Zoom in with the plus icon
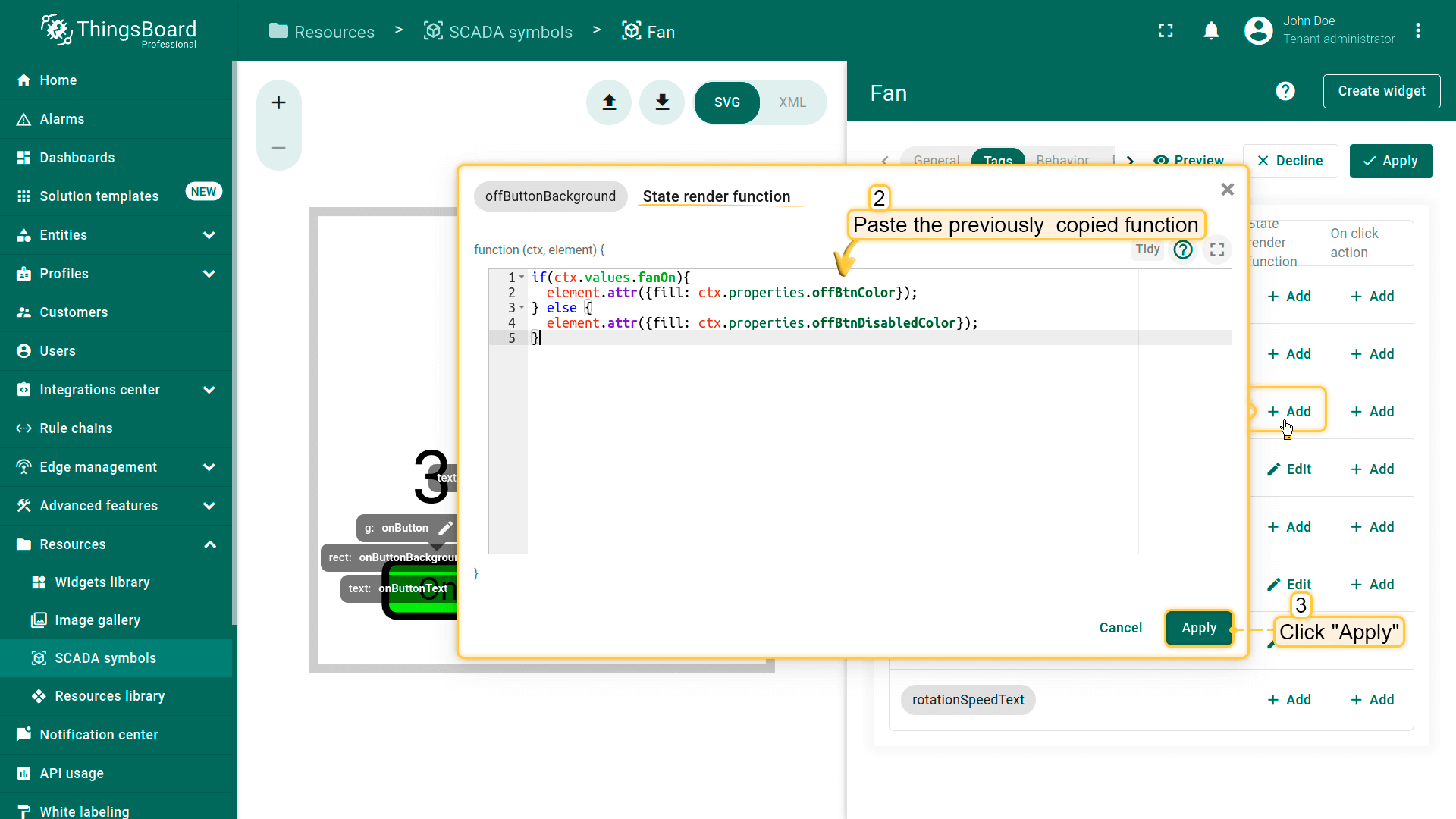This screenshot has width=1456, height=819. (278, 102)
